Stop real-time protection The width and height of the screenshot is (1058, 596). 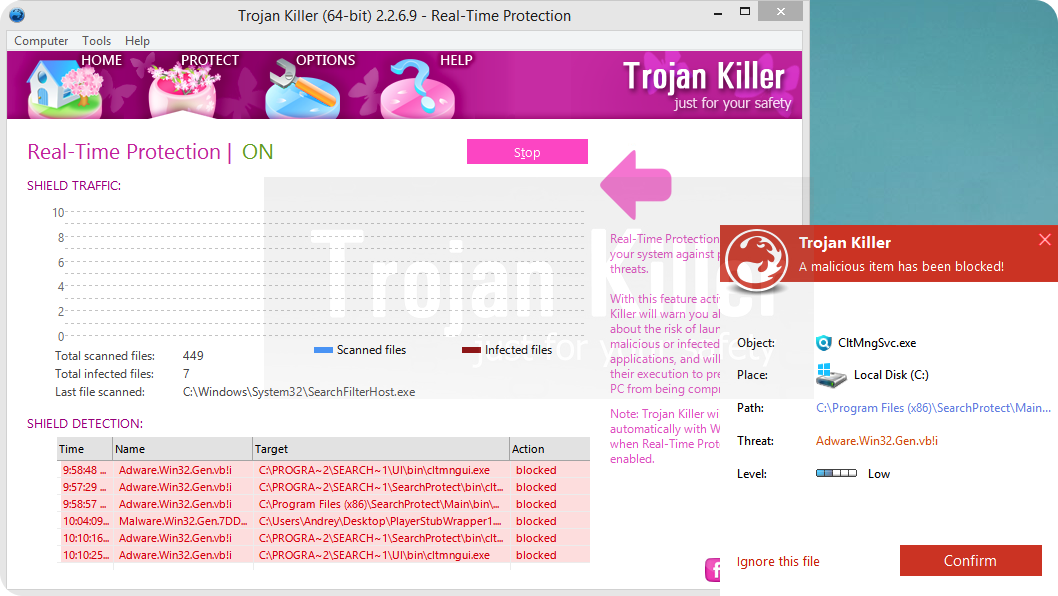[x=527, y=152]
